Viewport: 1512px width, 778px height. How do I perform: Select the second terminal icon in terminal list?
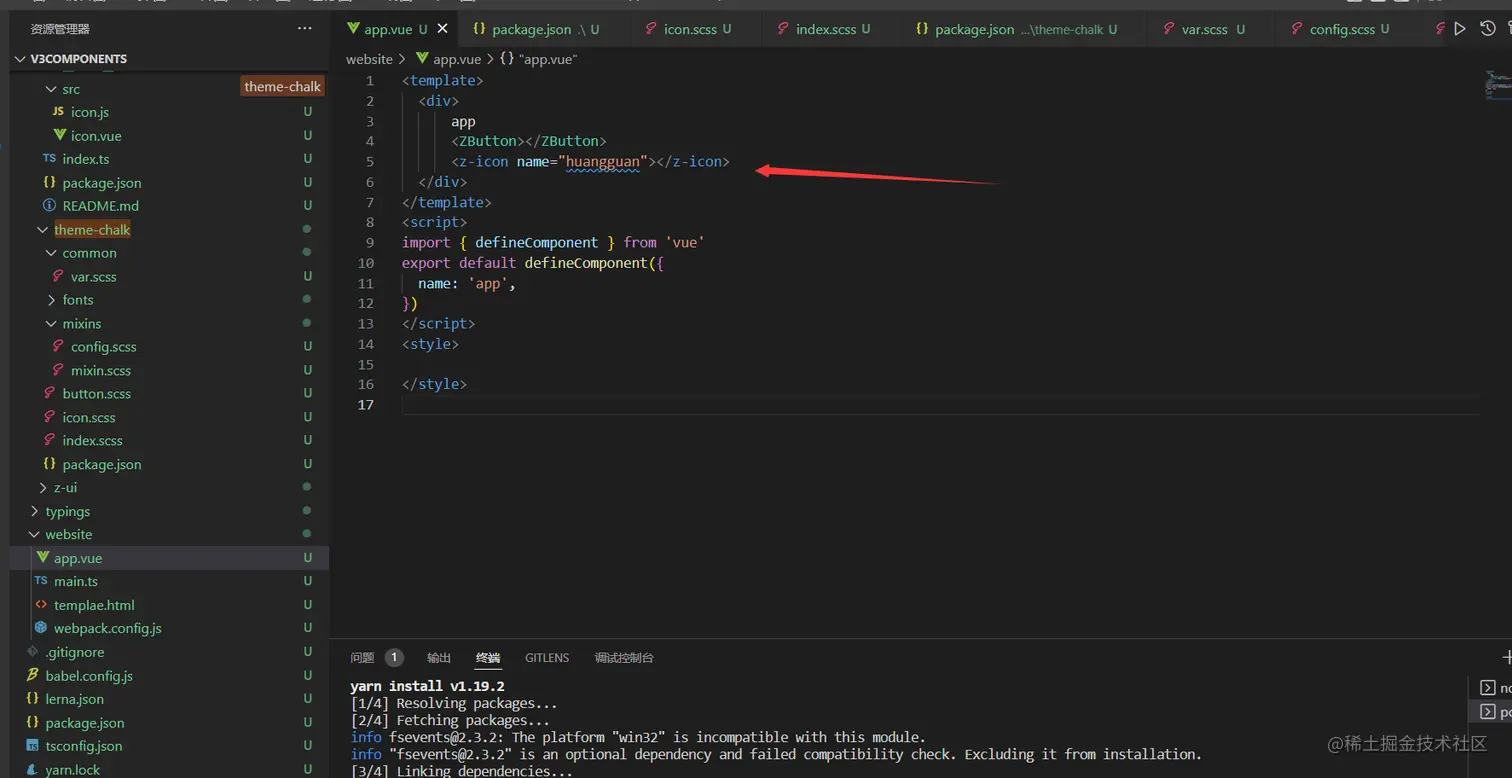1488,712
